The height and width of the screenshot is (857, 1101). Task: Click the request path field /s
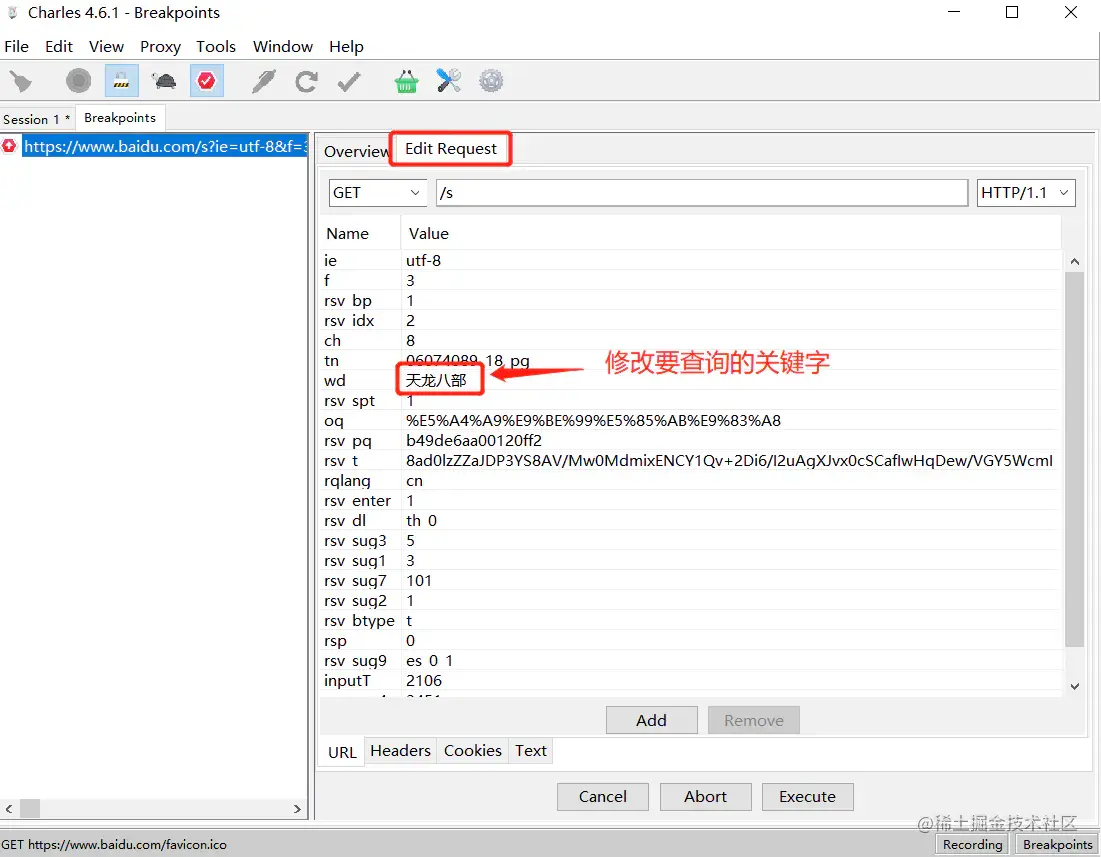(701, 192)
